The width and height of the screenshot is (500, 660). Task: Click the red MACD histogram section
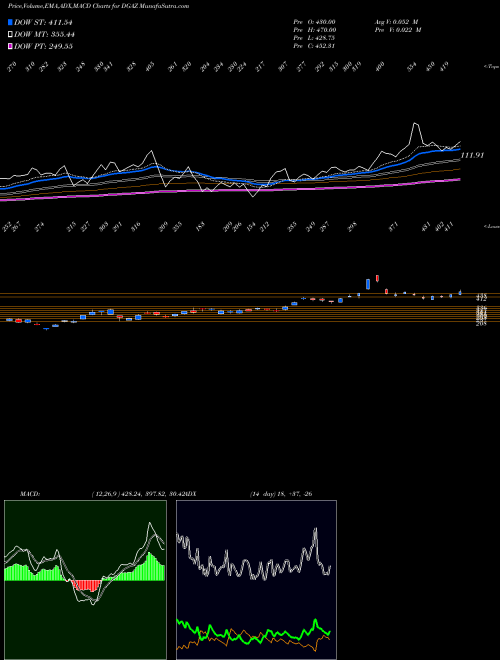tap(87, 585)
